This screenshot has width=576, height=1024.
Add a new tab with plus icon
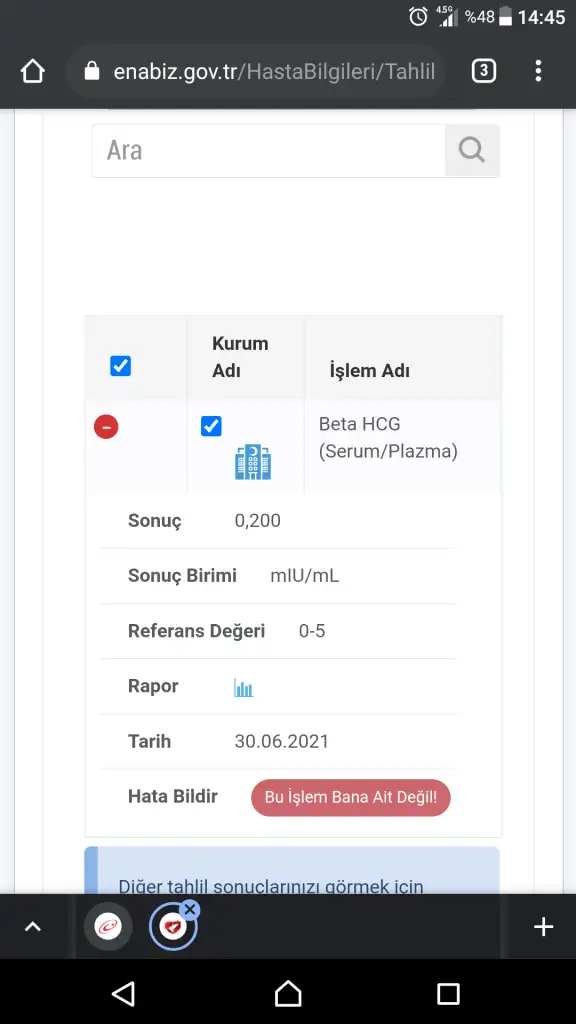543,926
